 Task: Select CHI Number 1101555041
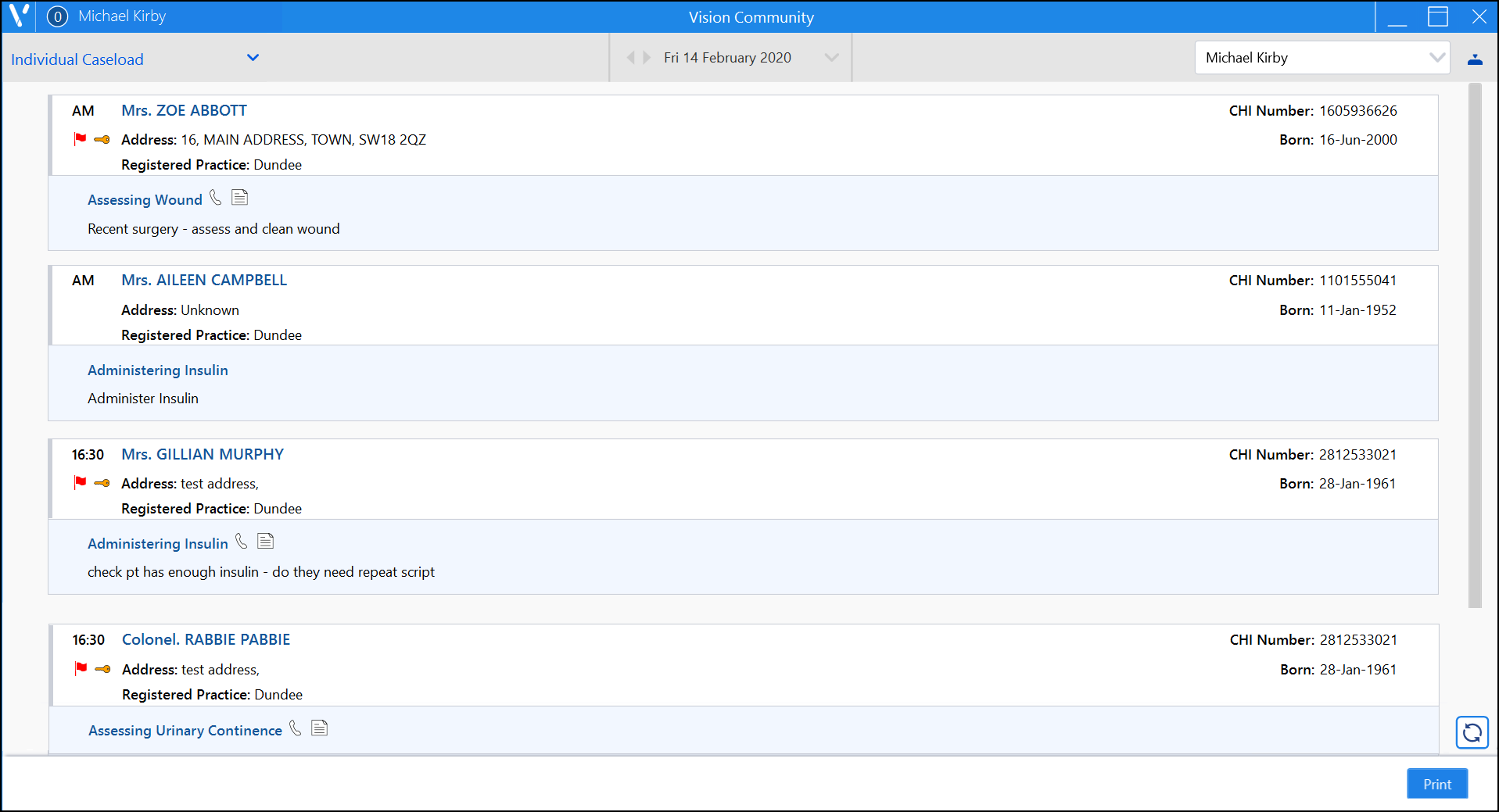pos(1358,281)
